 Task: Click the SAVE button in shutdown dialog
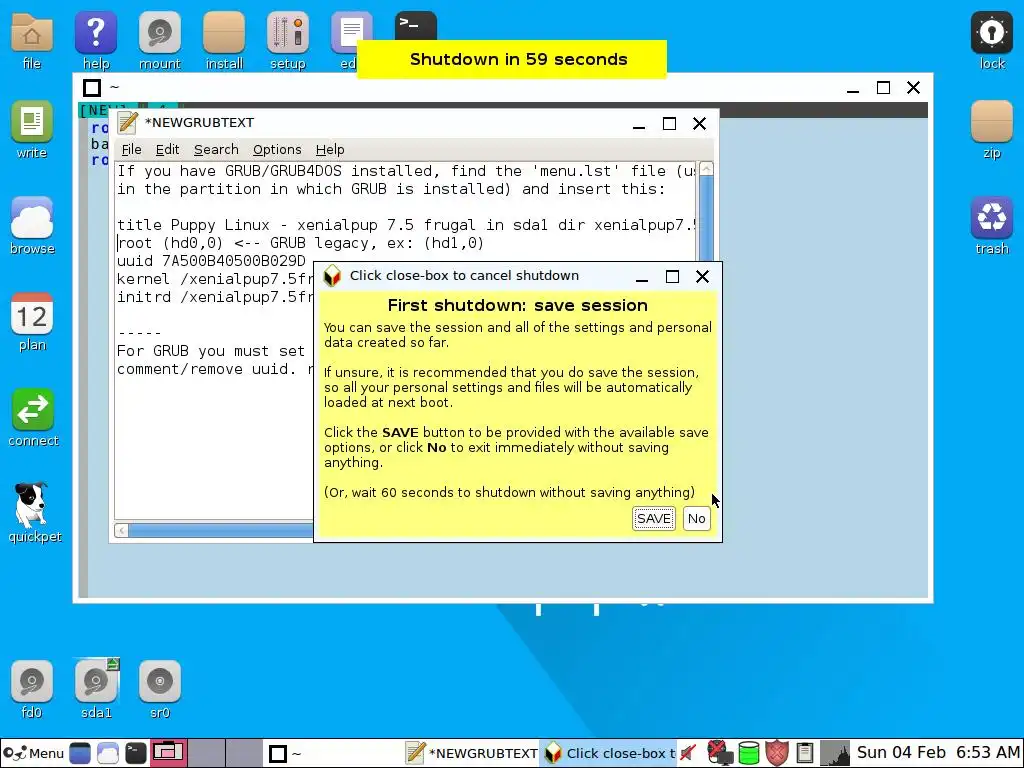[x=654, y=519]
